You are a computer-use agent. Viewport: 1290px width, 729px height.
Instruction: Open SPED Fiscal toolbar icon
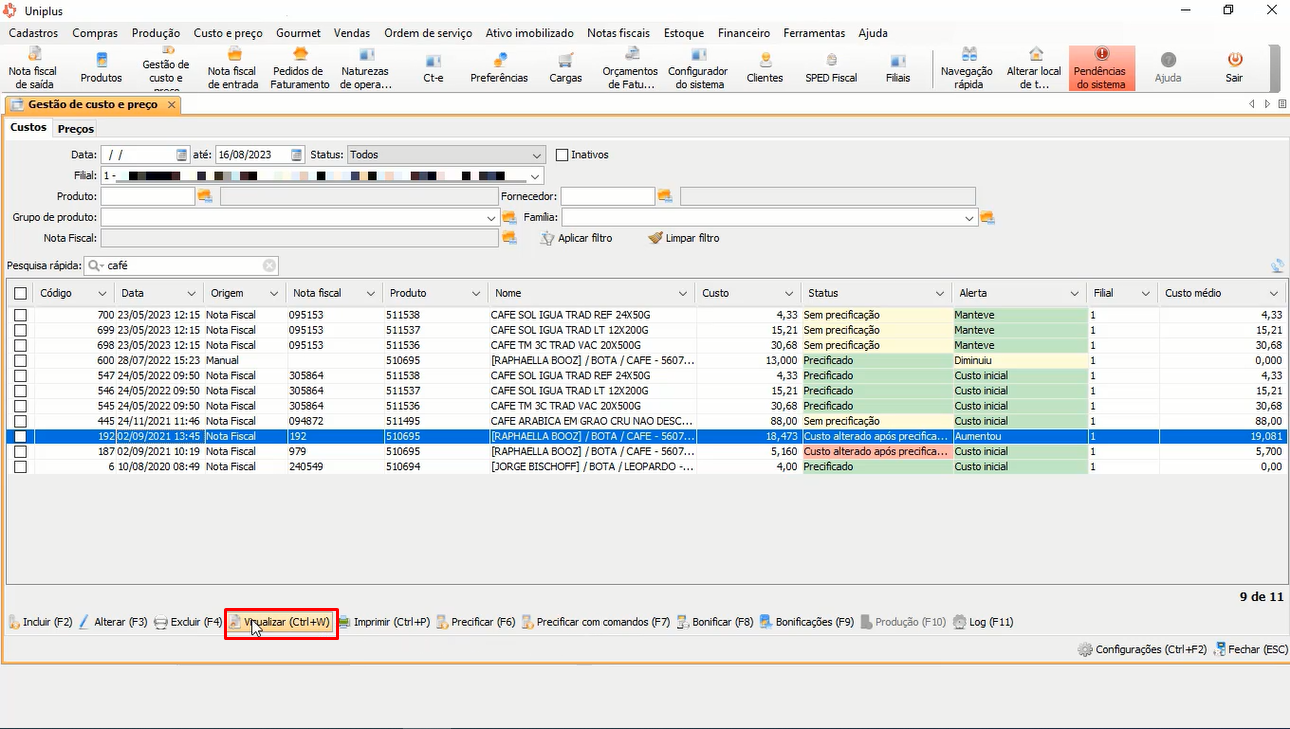click(831, 68)
